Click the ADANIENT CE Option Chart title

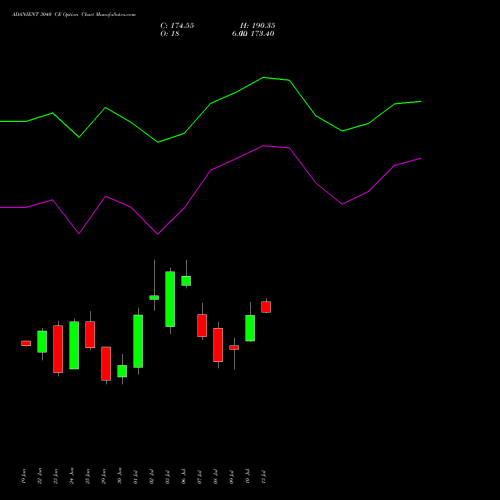(74, 15)
